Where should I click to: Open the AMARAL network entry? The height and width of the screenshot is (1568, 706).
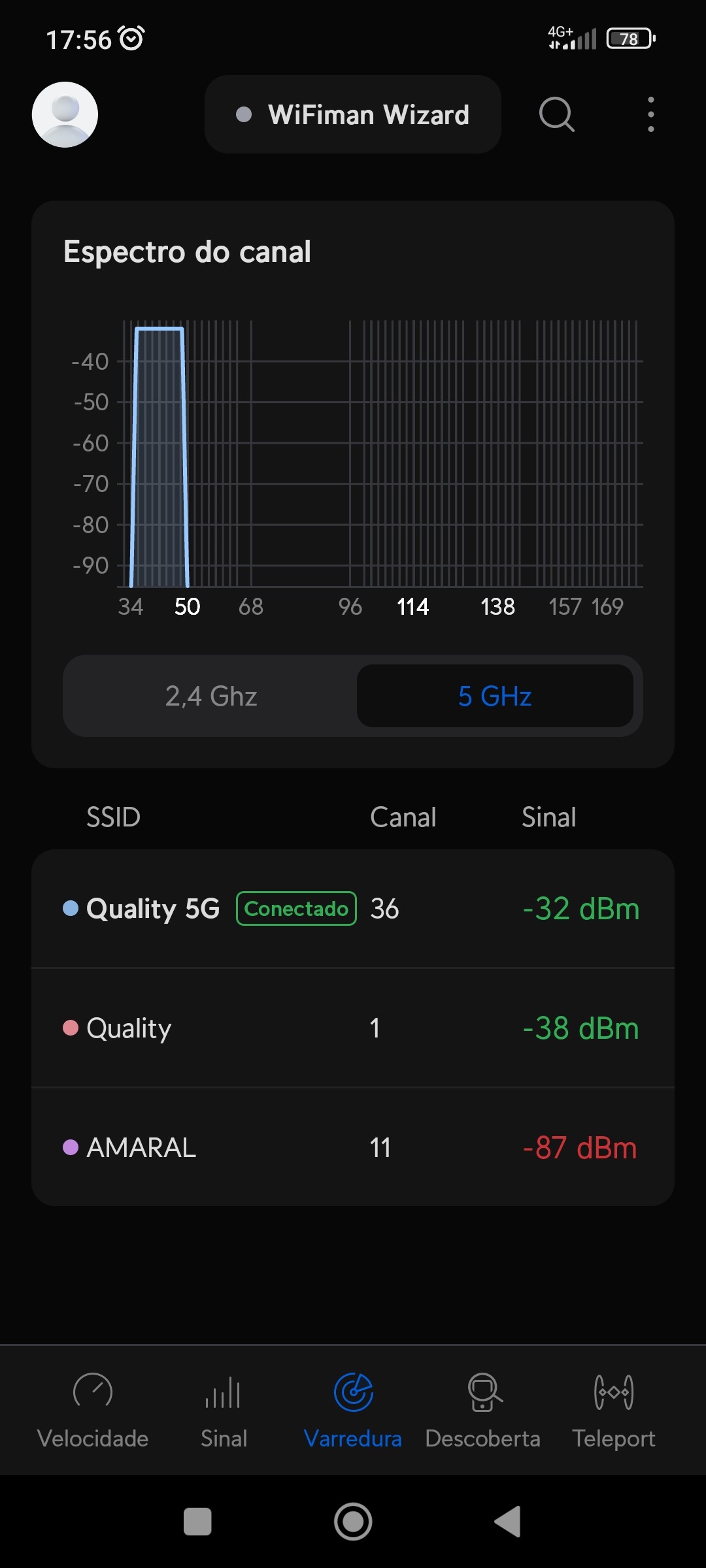353,1148
